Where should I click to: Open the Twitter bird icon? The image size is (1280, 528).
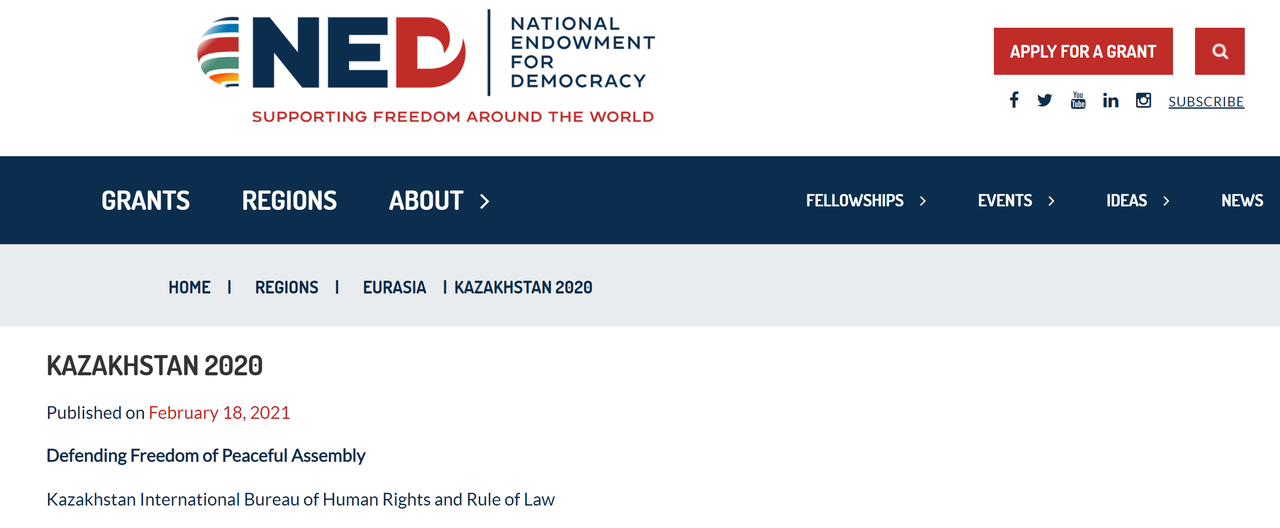[x=1044, y=100]
